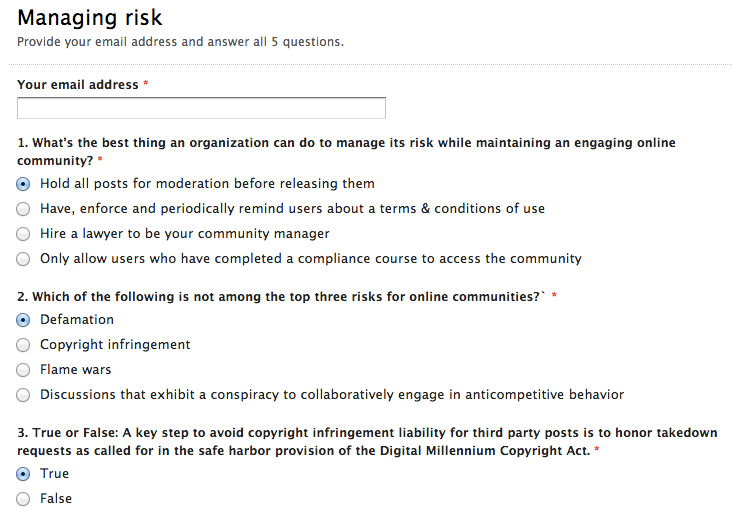
Task: Select 'Hire a lawyer to be your community manager'
Action: [23, 234]
